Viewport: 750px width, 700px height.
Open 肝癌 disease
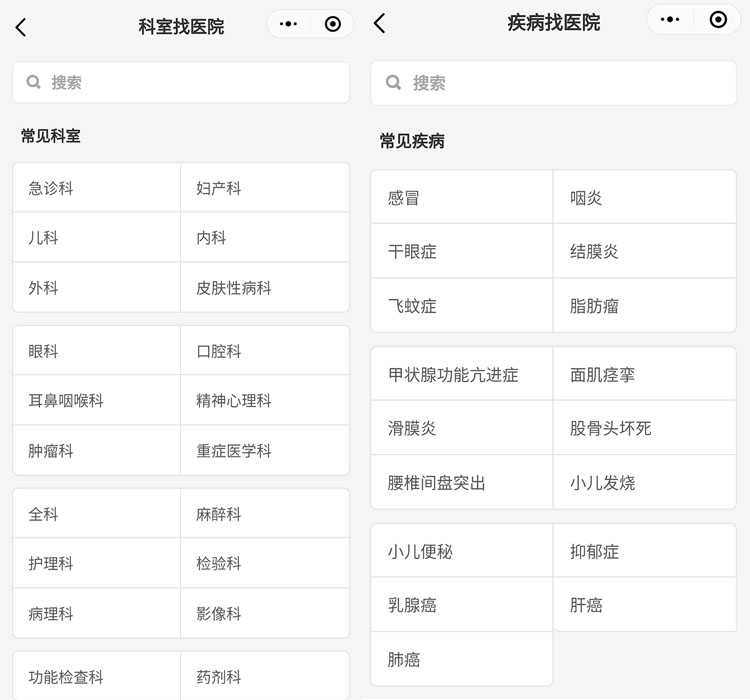(644, 605)
